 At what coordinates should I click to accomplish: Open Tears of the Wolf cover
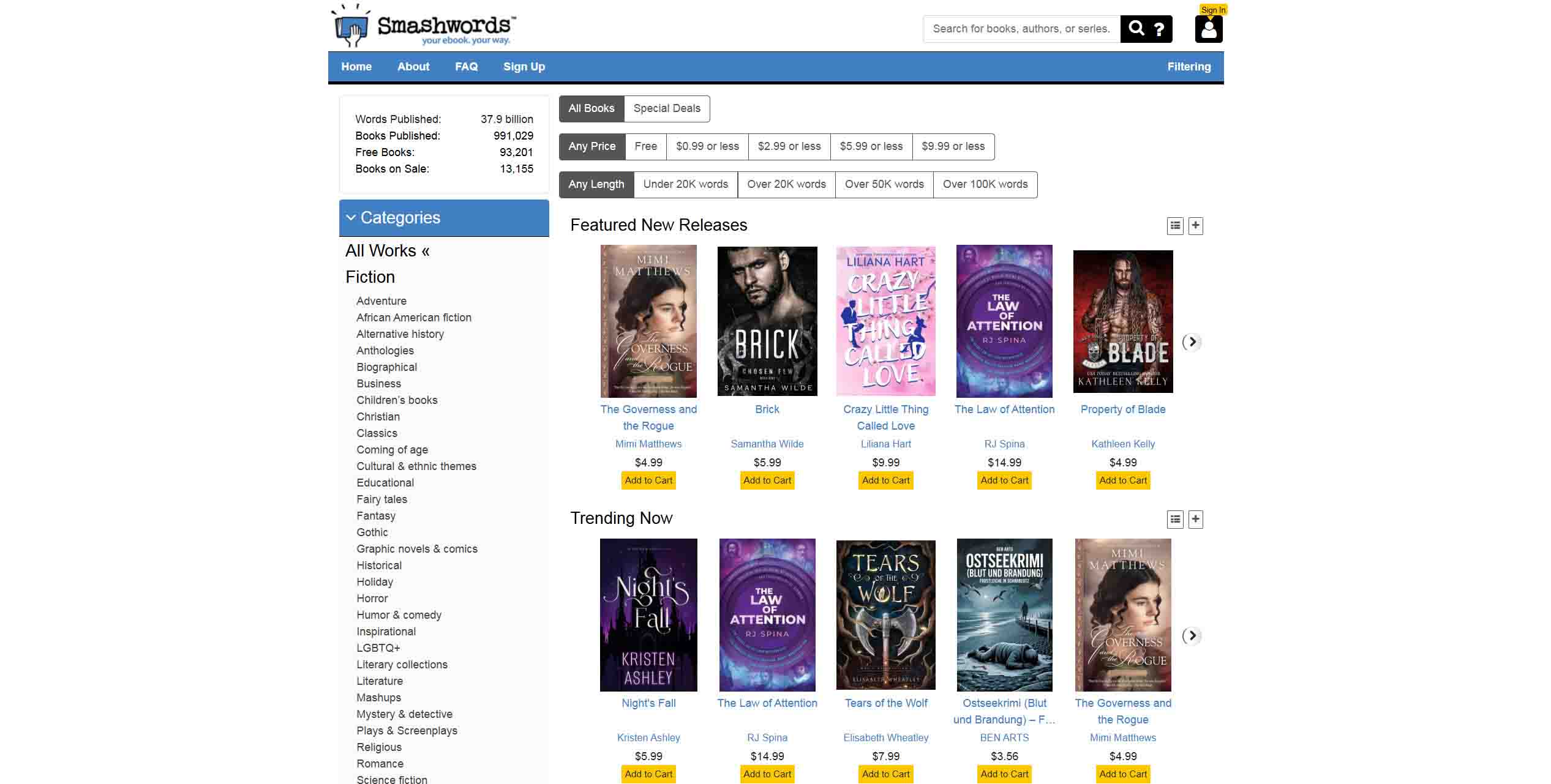pyautogui.click(x=886, y=615)
